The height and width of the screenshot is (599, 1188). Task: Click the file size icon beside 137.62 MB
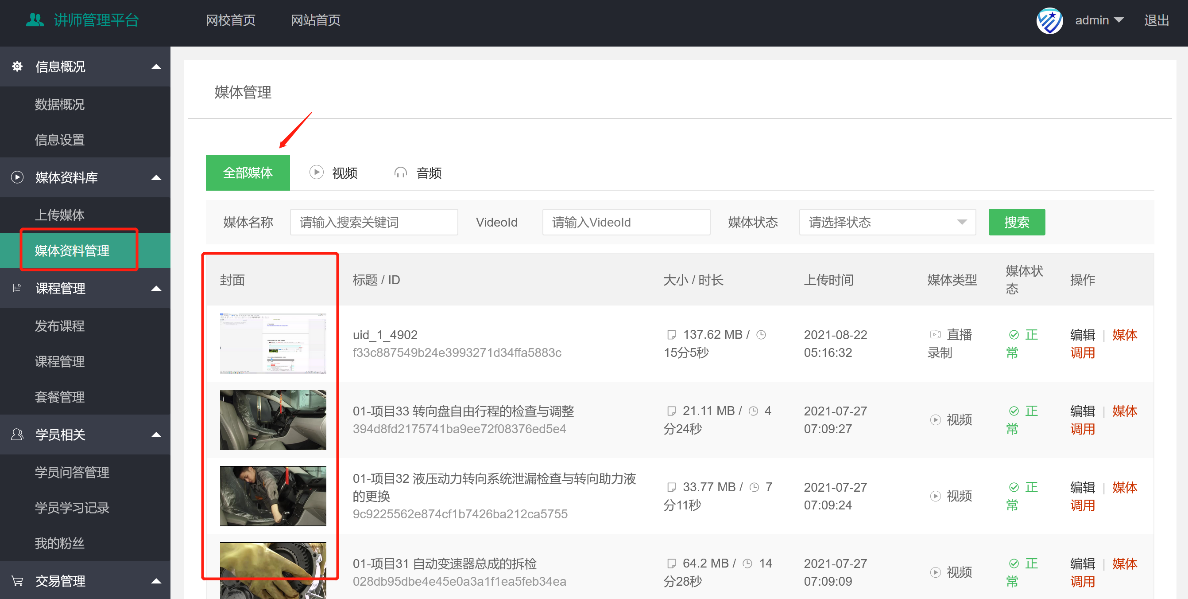tap(671, 335)
